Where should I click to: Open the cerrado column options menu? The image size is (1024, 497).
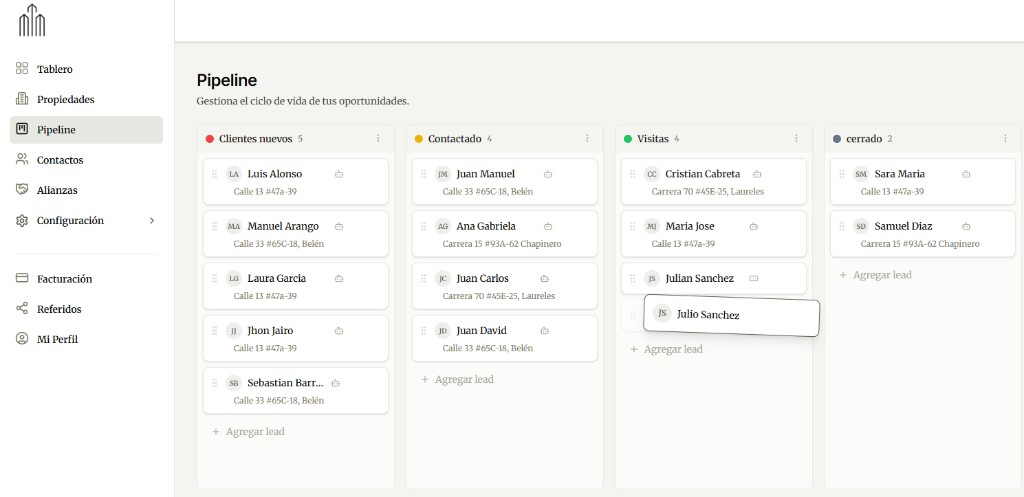tap(1005, 139)
